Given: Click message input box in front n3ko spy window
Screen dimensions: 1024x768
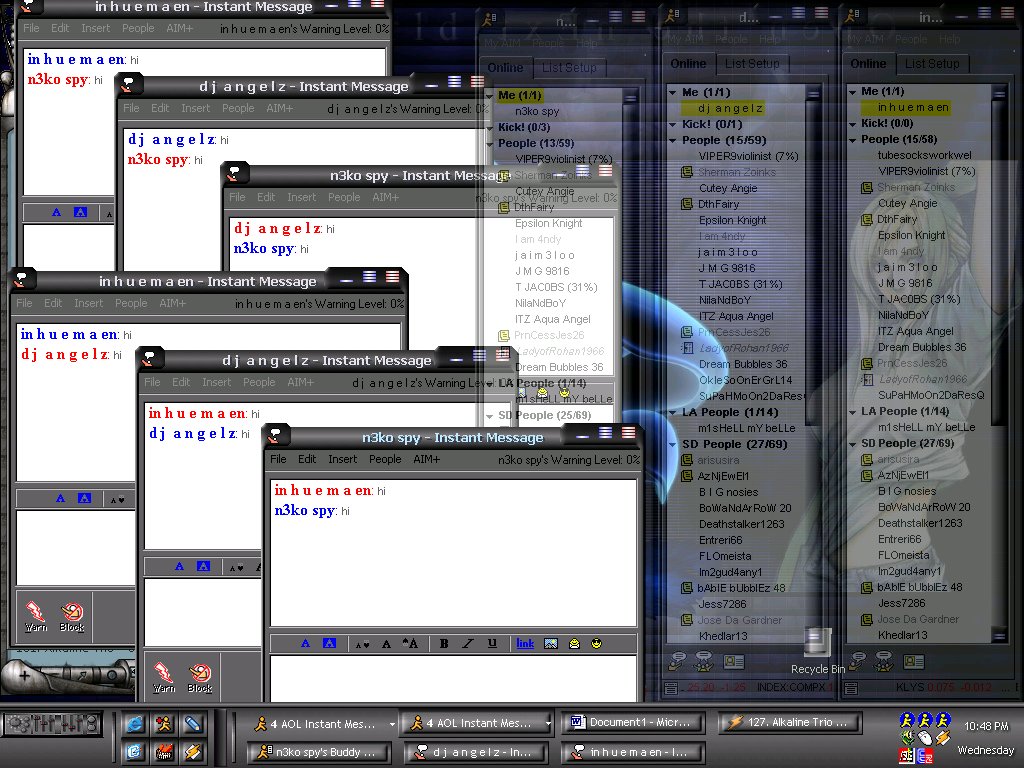Looking at the screenshot, I should (453, 679).
